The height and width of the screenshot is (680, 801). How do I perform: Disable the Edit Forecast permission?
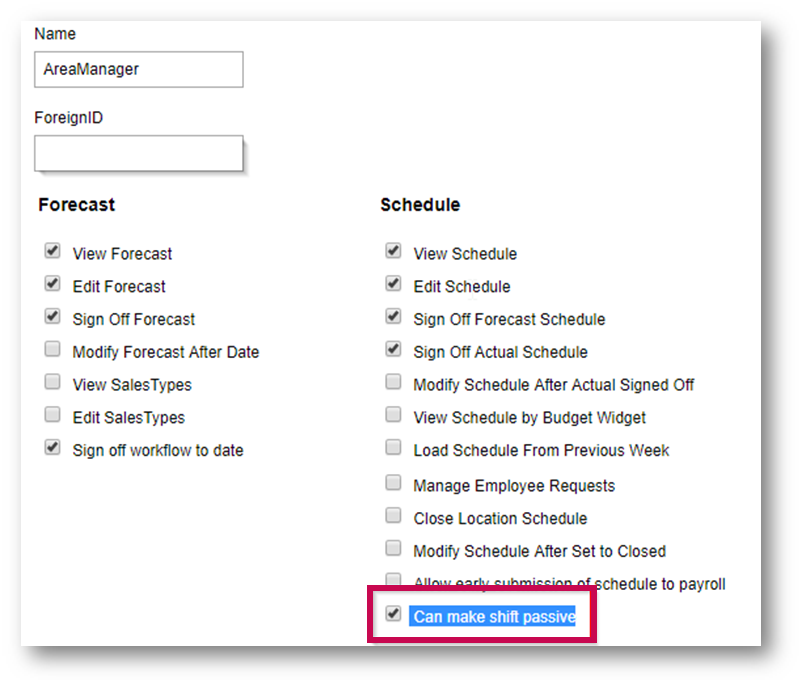pyautogui.click(x=52, y=284)
